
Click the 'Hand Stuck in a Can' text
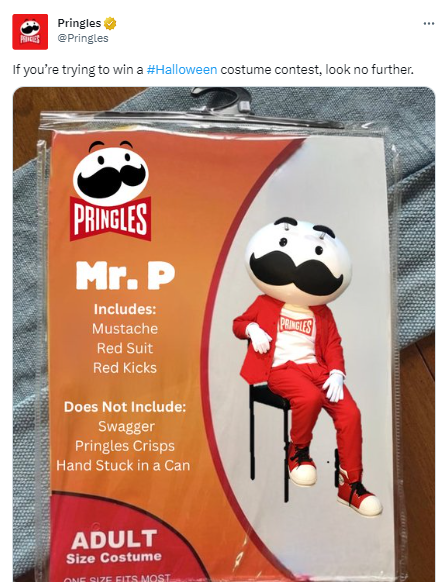[123, 465]
